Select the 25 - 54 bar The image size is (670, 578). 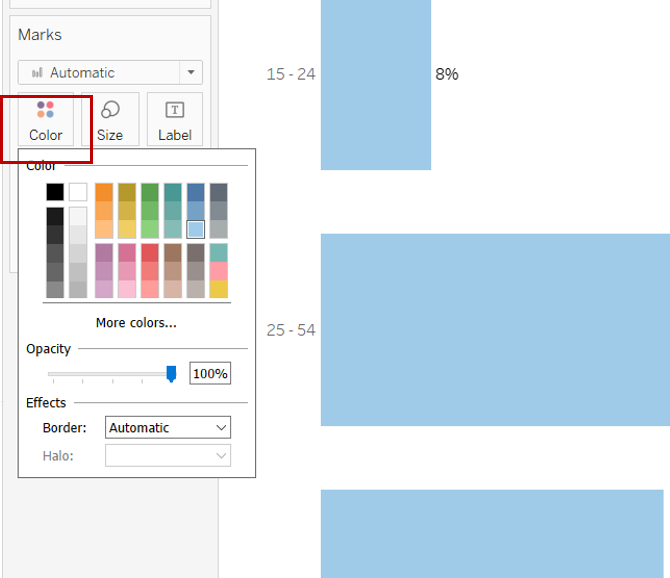[x=495, y=330]
